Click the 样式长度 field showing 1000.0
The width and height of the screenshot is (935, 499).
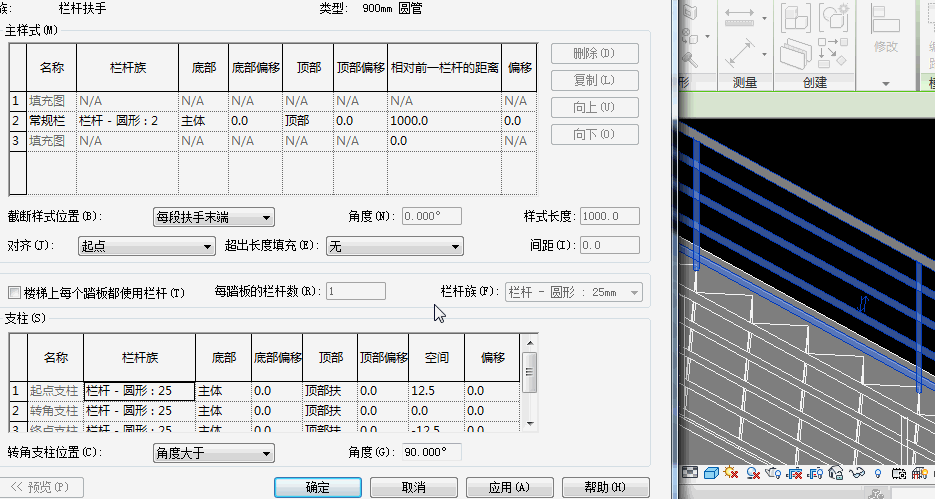point(610,216)
